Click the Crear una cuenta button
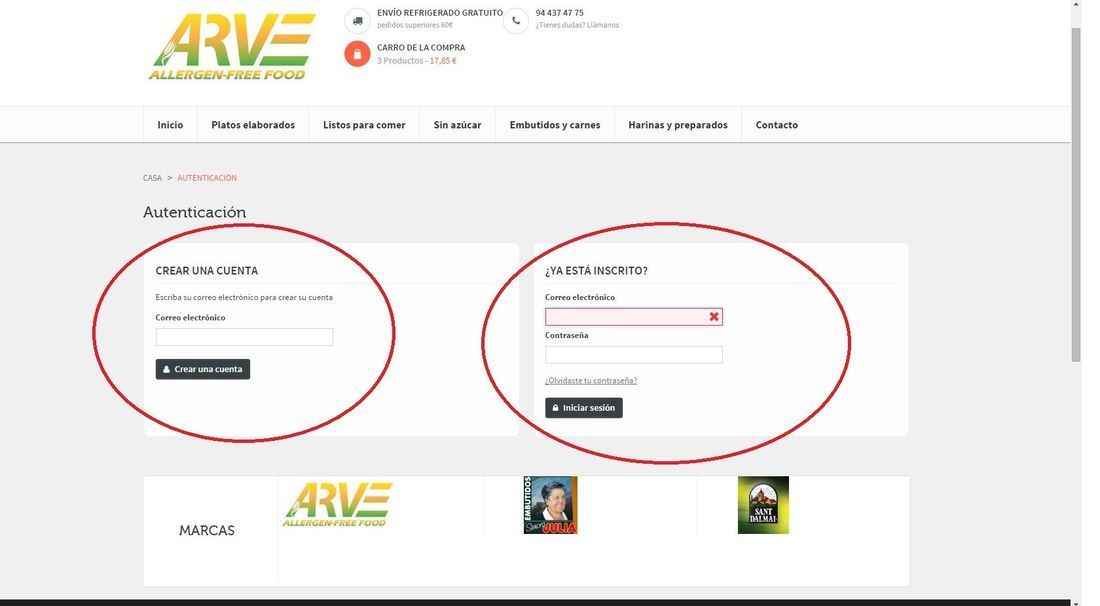The image size is (1100, 606). point(203,369)
